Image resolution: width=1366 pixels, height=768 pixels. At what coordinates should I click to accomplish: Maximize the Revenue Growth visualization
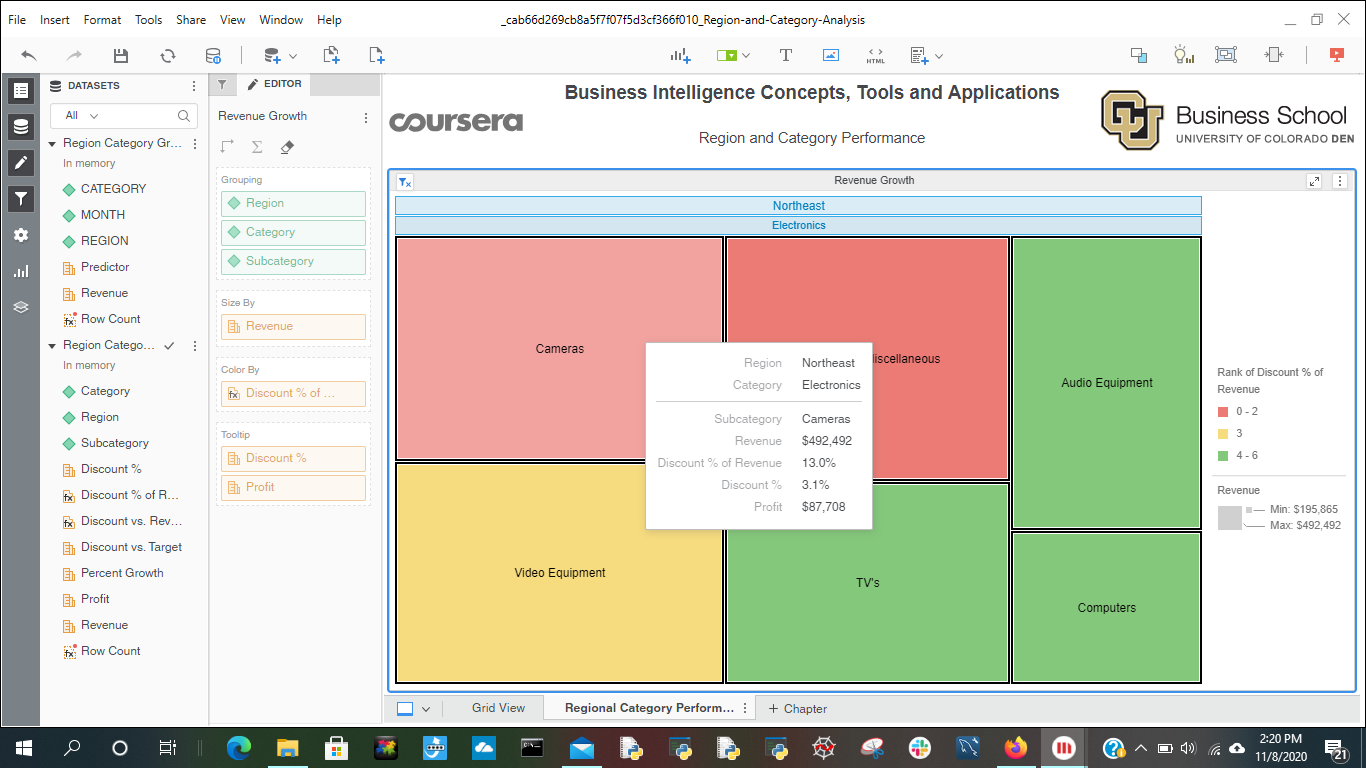click(x=1314, y=181)
